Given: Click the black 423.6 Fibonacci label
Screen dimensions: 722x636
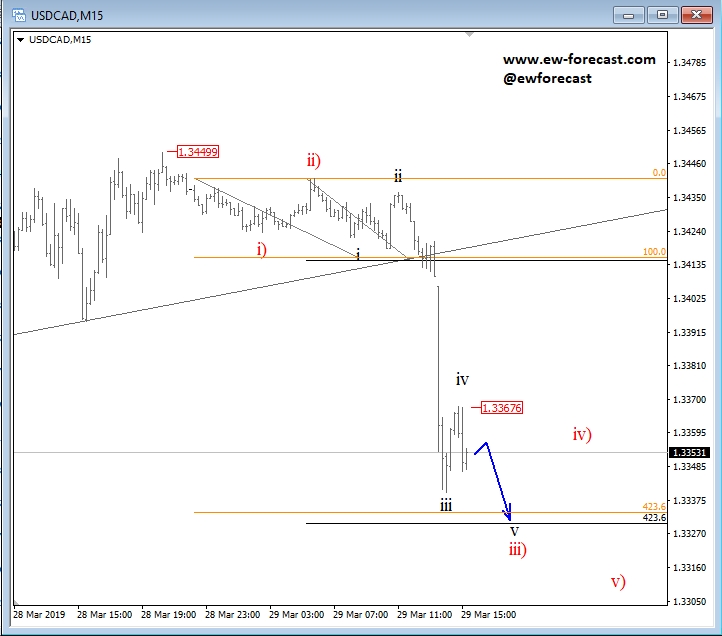Looking at the screenshot, I should pyautogui.click(x=654, y=518).
